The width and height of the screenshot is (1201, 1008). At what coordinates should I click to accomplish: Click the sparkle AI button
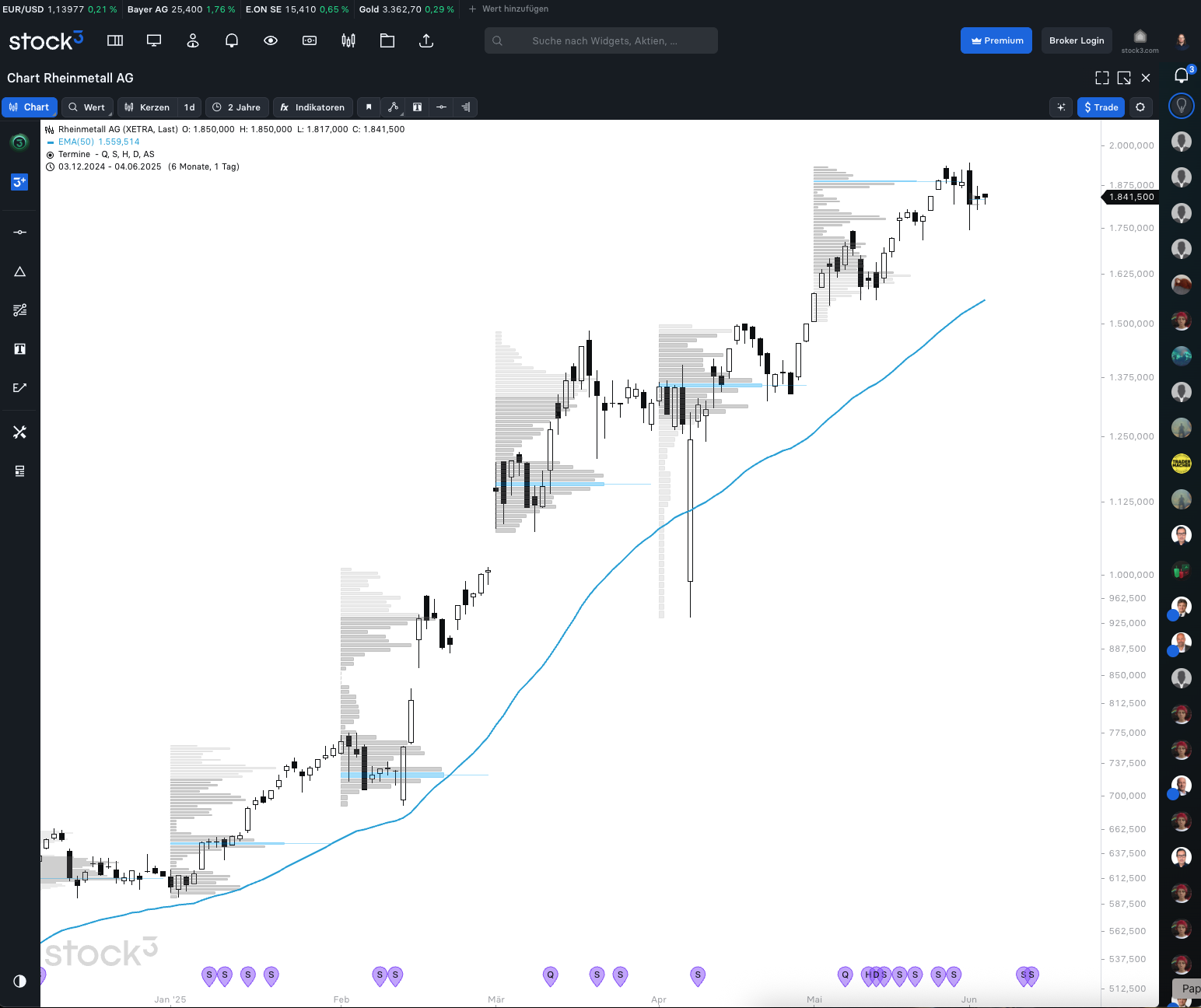pos(1061,107)
